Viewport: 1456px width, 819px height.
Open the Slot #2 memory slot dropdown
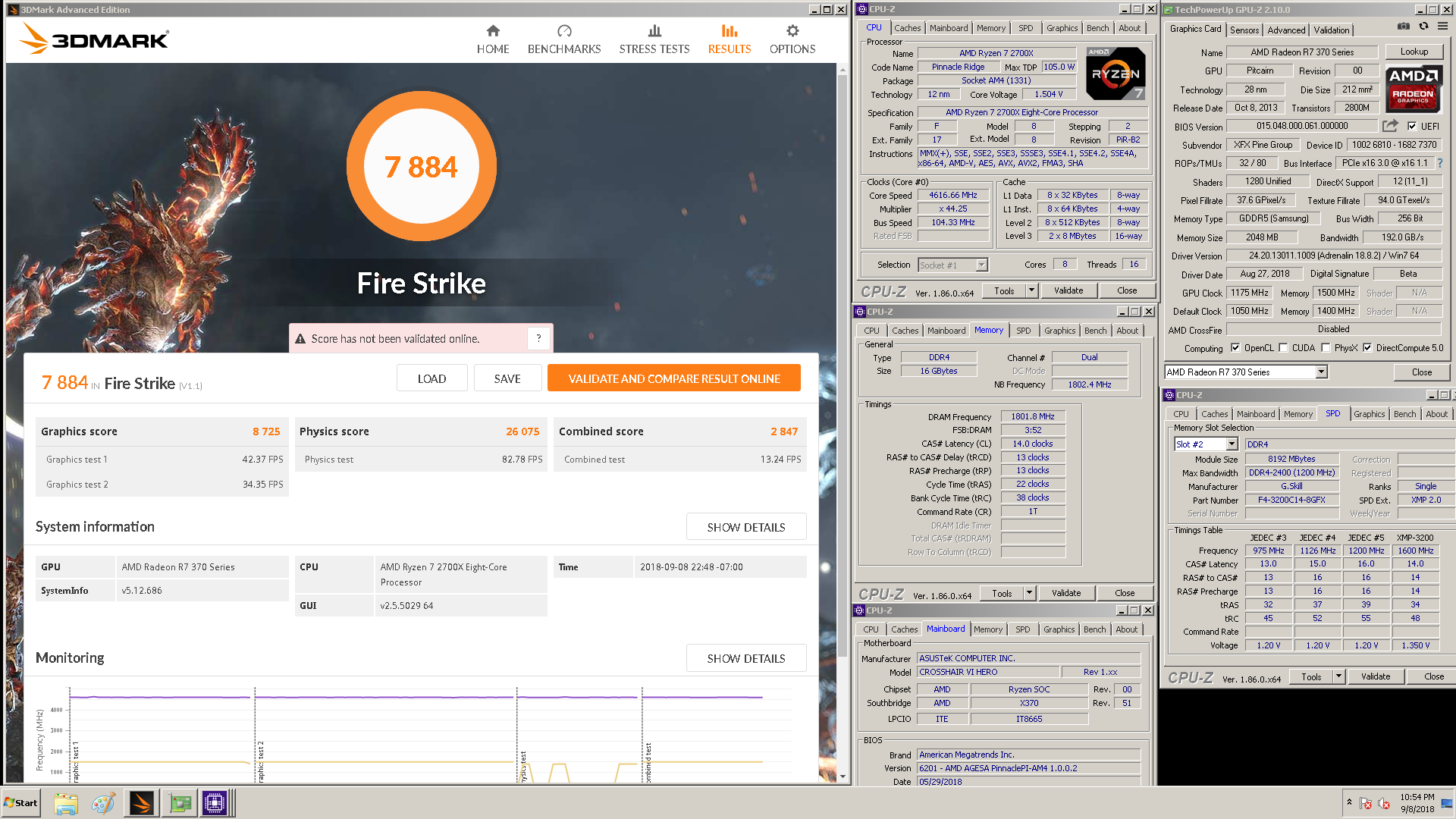tap(1232, 444)
